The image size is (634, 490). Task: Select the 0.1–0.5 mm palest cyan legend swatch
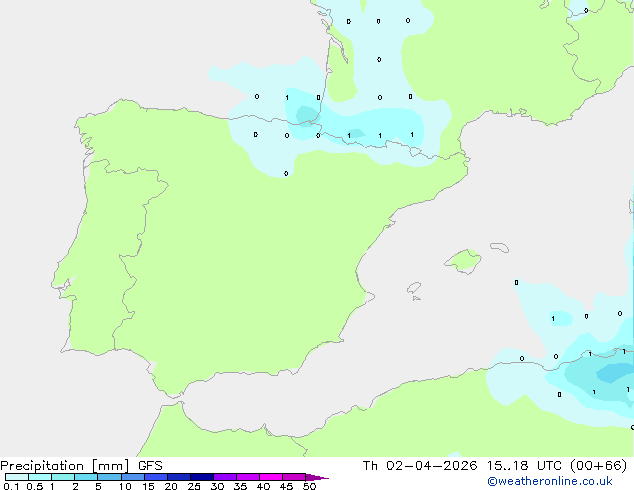[x=17, y=477]
